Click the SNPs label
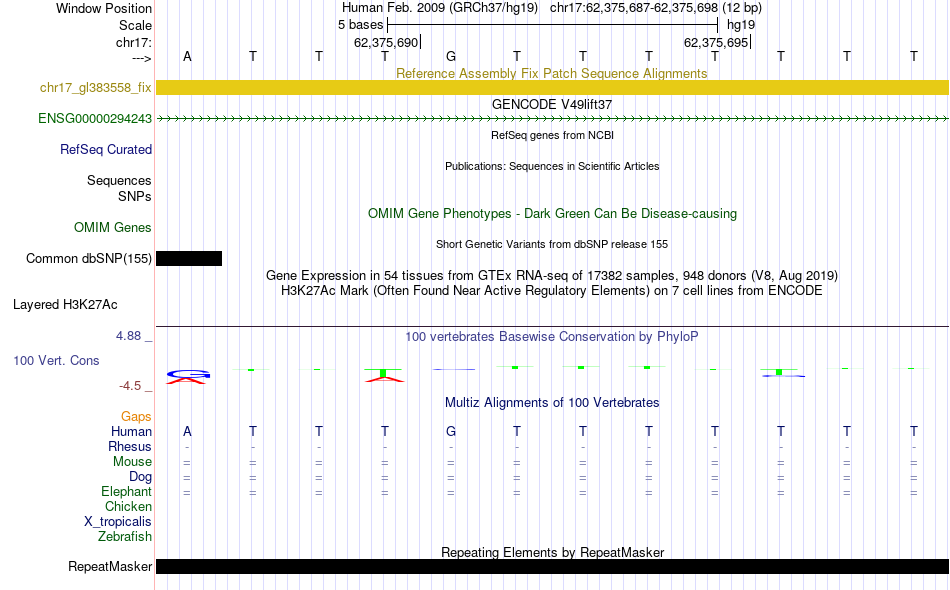950x590 pixels. point(135,196)
